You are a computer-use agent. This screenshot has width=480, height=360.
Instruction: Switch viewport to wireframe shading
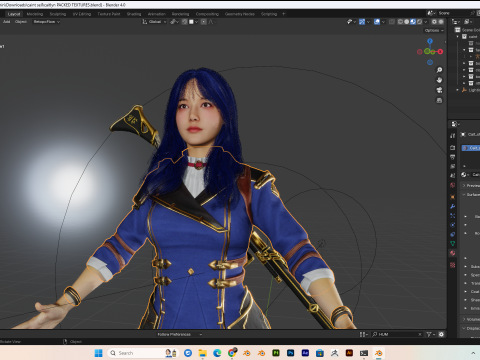point(400,22)
